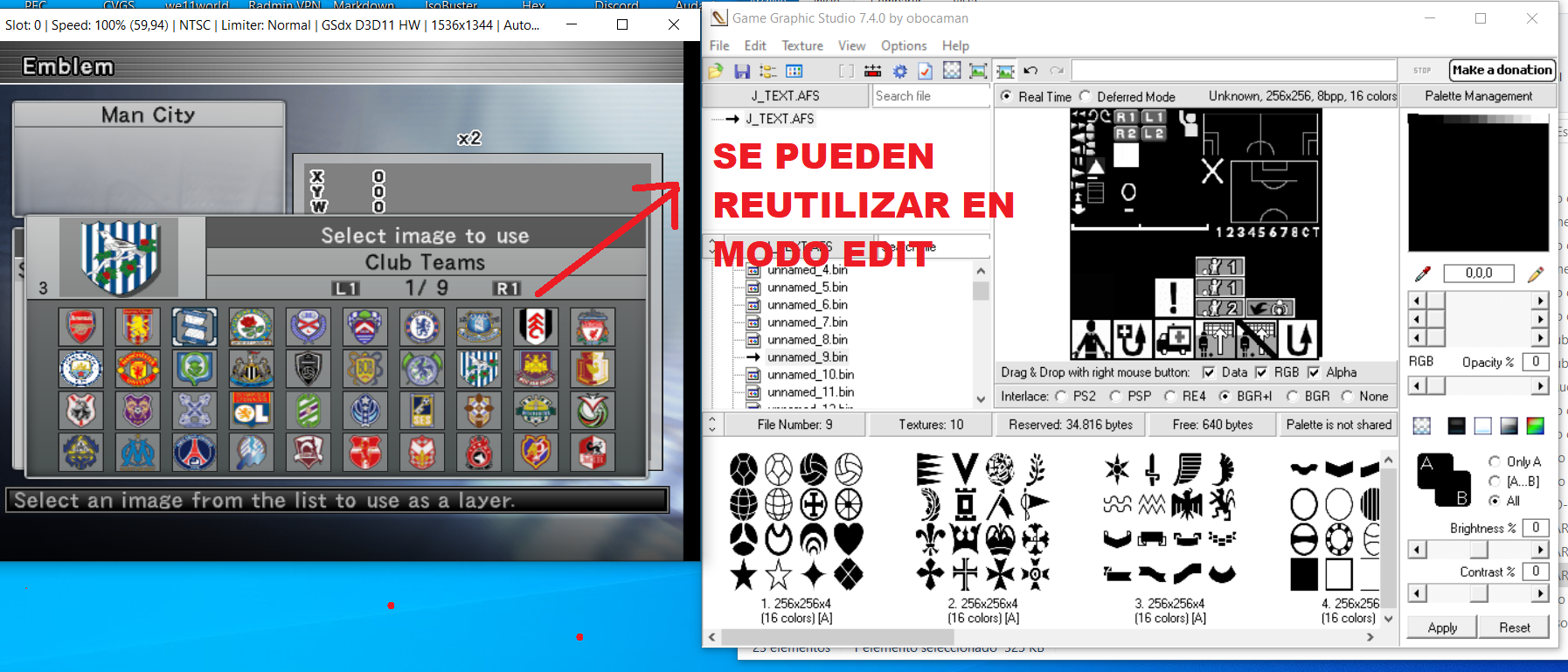The width and height of the screenshot is (1568, 672).
Task: Click the document with red checkmark icon
Action: click(926, 71)
